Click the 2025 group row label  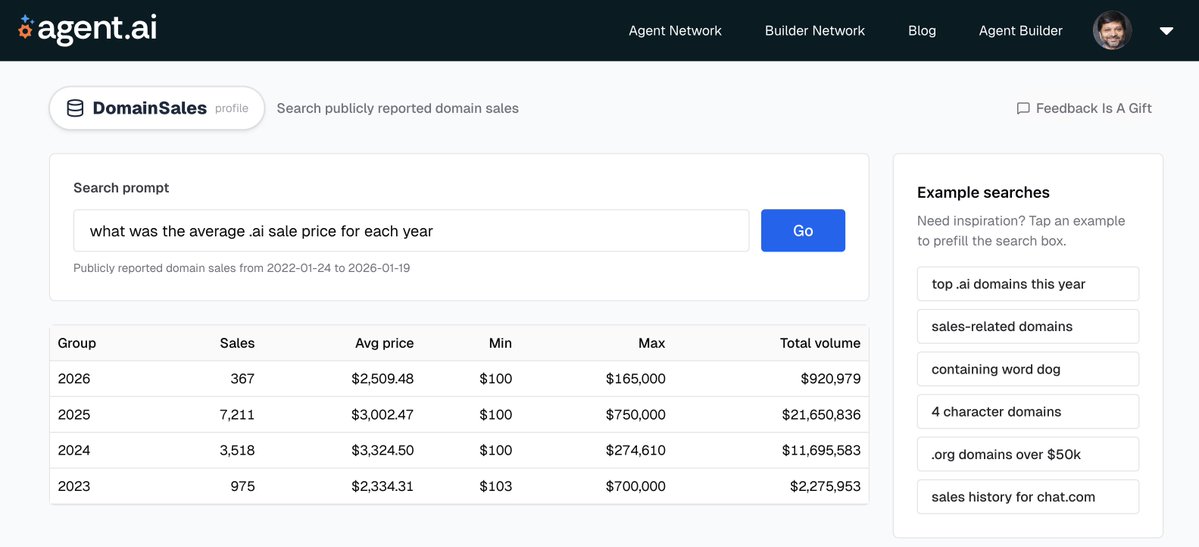[74, 415]
